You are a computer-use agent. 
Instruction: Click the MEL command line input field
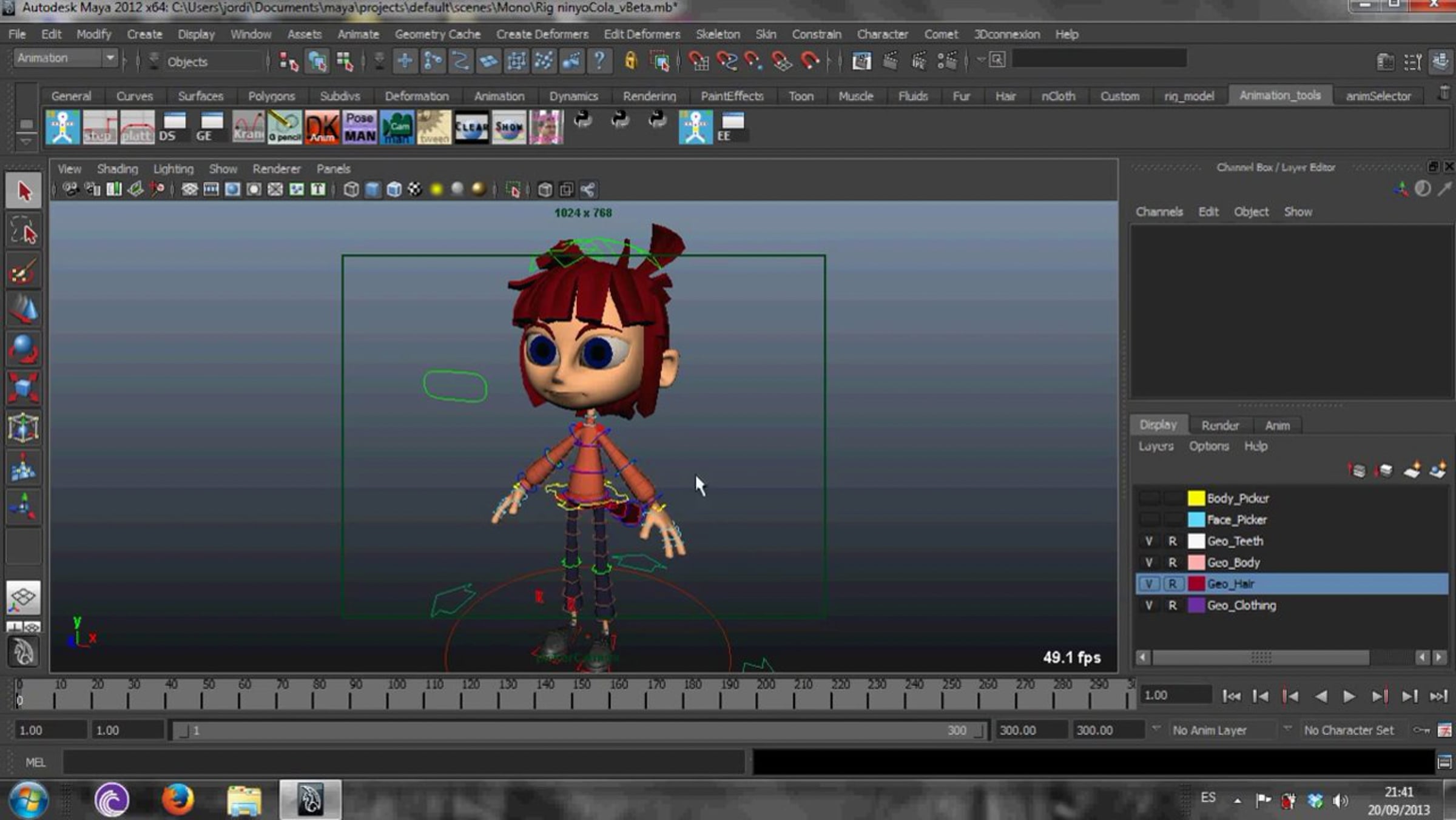click(x=403, y=762)
